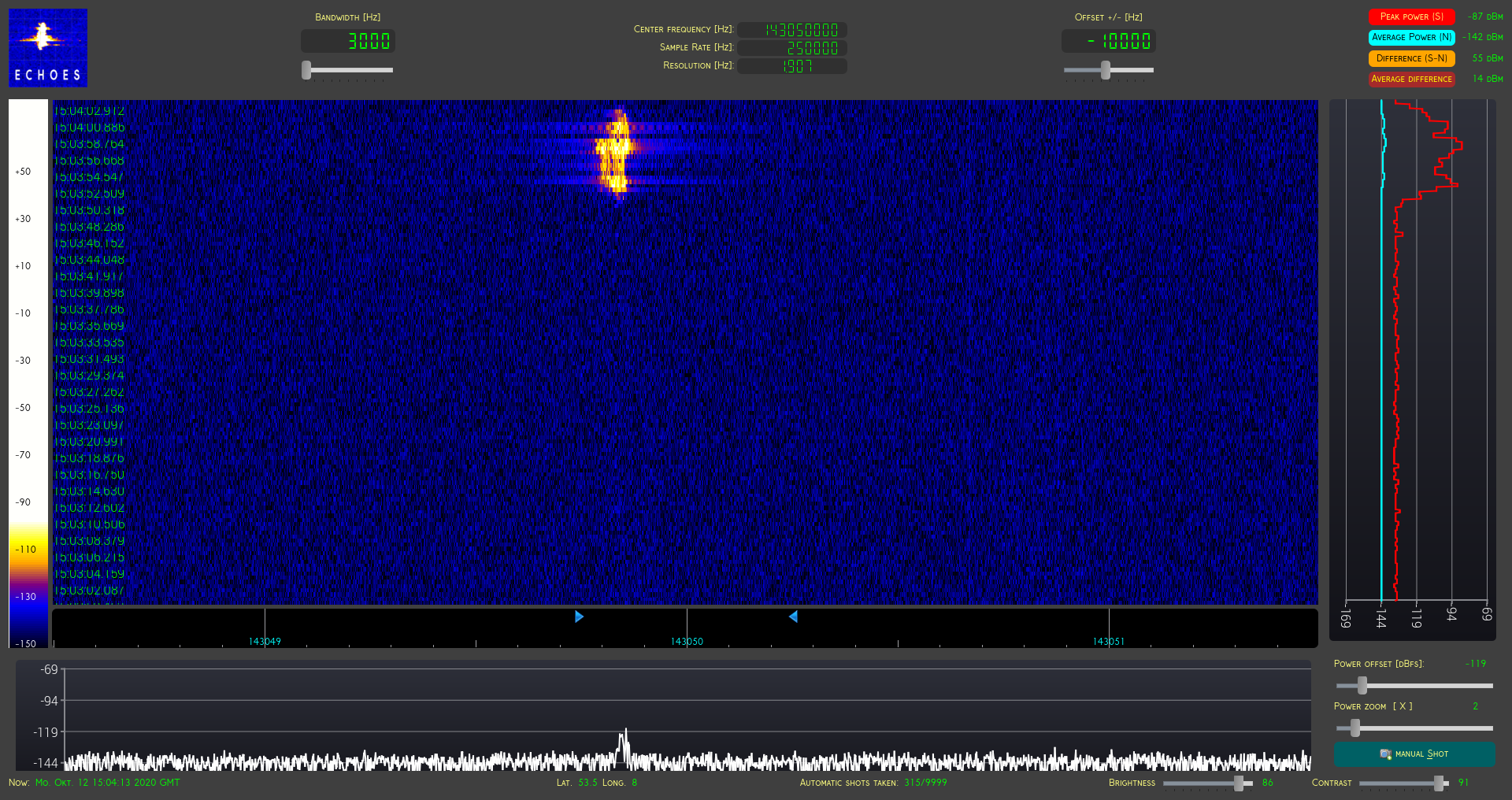The height and width of the screenshot is (800, 1512).
Task: Click the latitude value 53.5
Action: click(x=587, y=783)
